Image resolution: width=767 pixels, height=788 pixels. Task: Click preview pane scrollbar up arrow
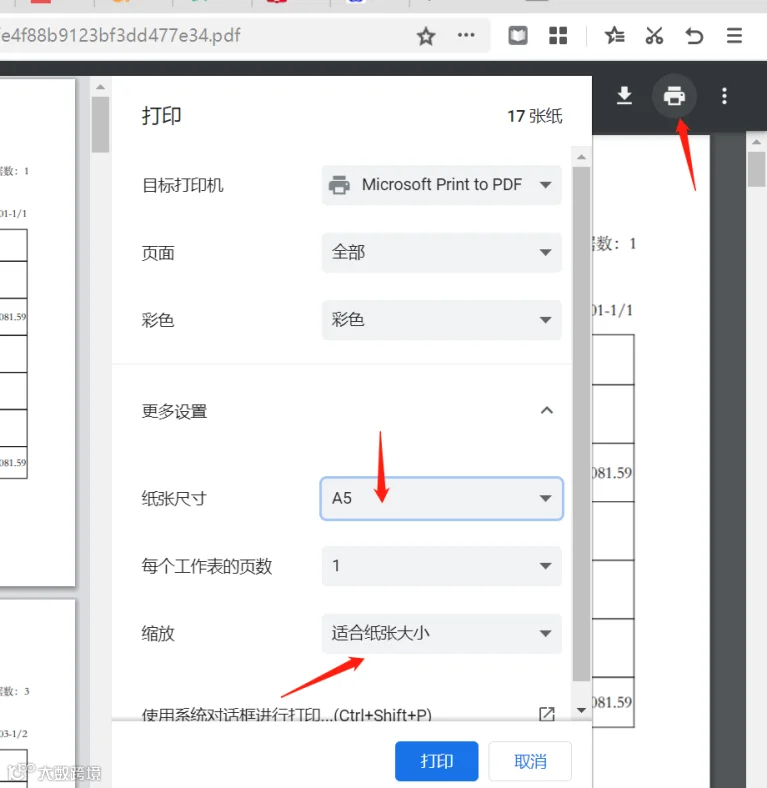(101, 87)
